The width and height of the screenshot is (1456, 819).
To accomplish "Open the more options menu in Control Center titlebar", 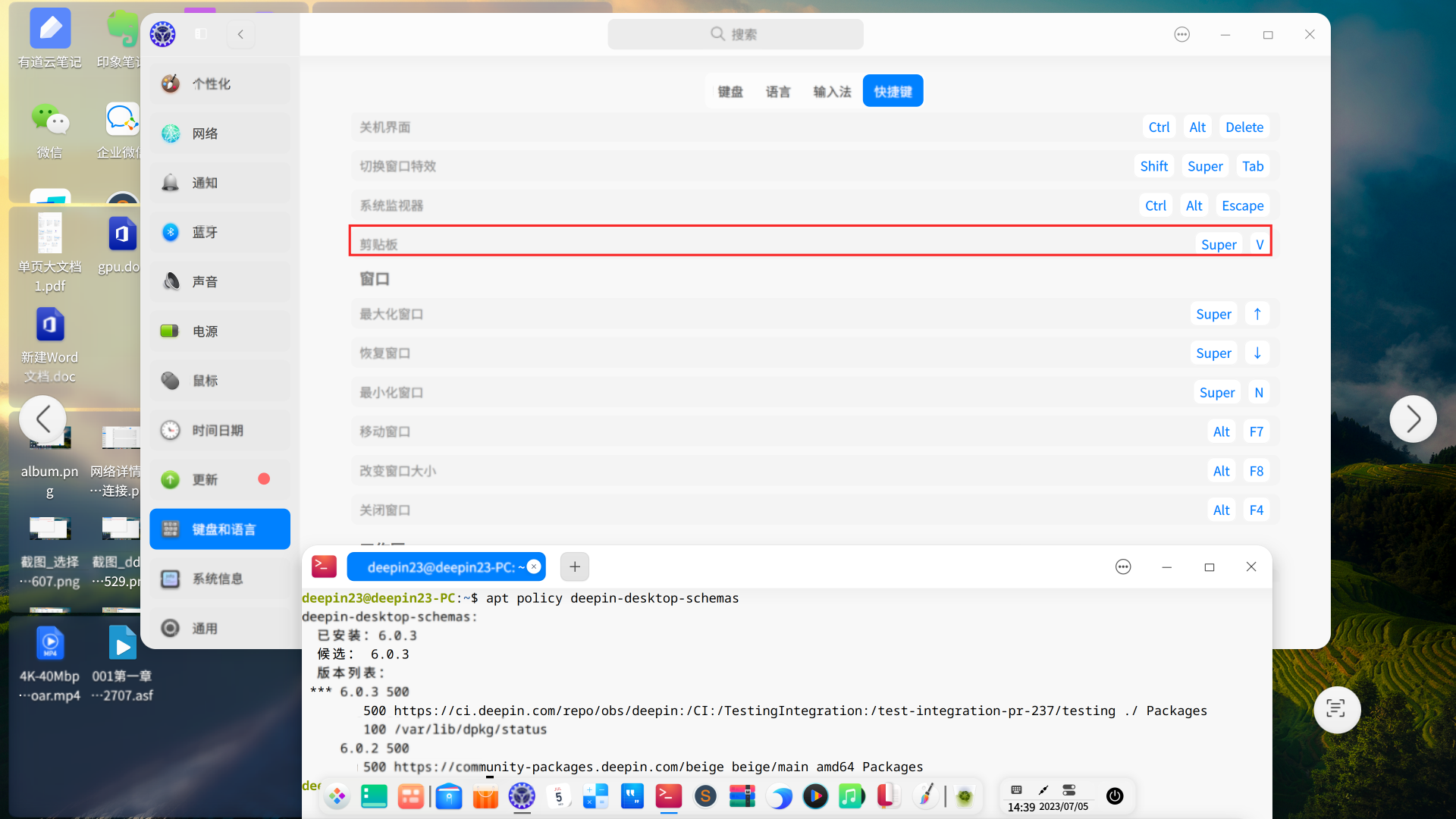I will click(1181, 34).
